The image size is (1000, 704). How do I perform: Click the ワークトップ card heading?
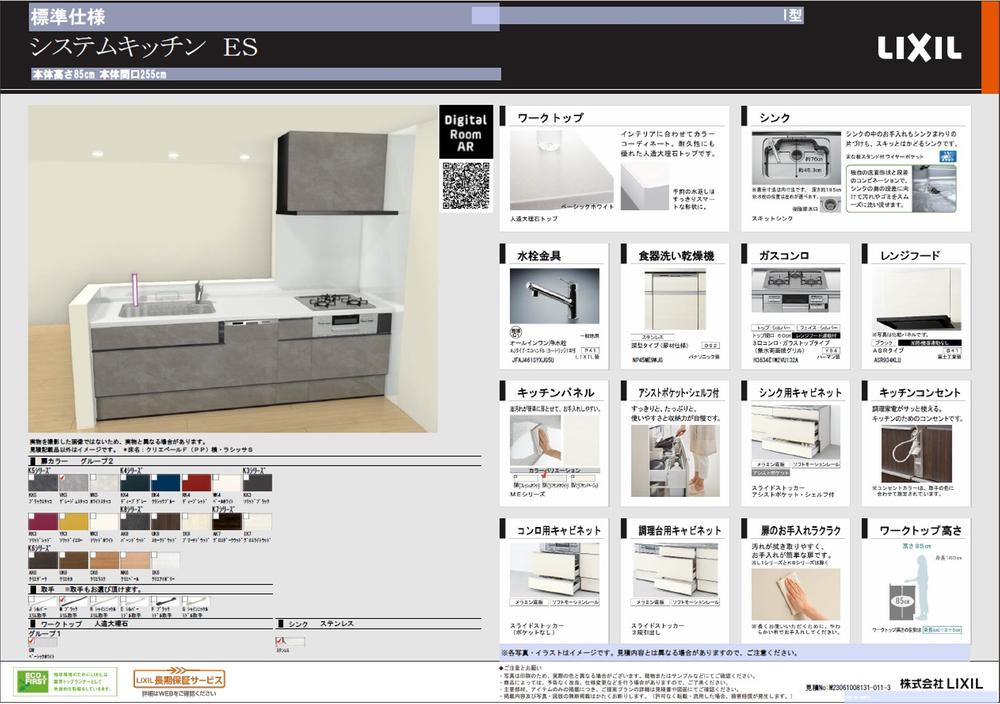[x=550, y=118]
